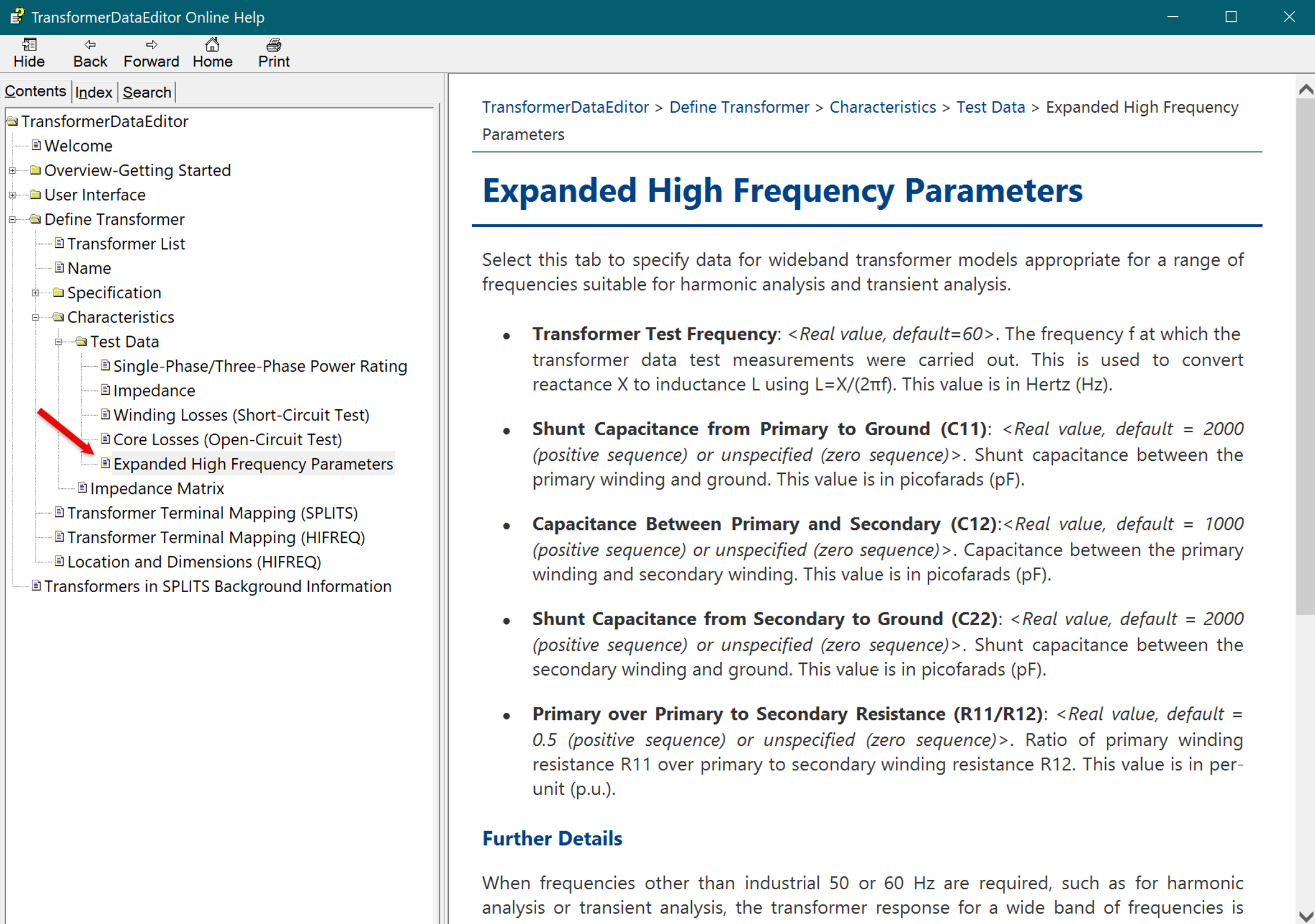1315x924 pixels.
Task: Click the Define Transformer open folder icon
Action: click(x=35, y=219)
